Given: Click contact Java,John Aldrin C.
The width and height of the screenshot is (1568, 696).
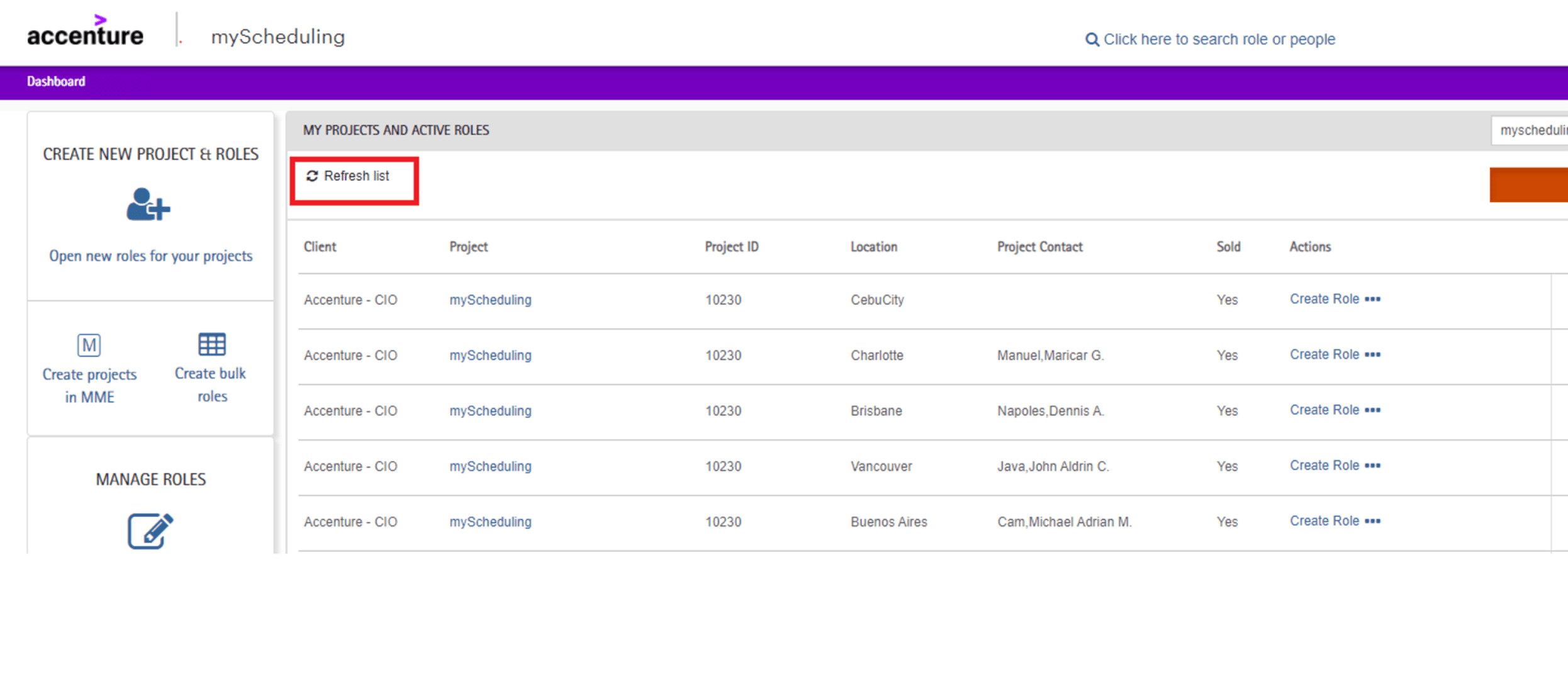Looking at the screenshot, I should [1053, 466].
